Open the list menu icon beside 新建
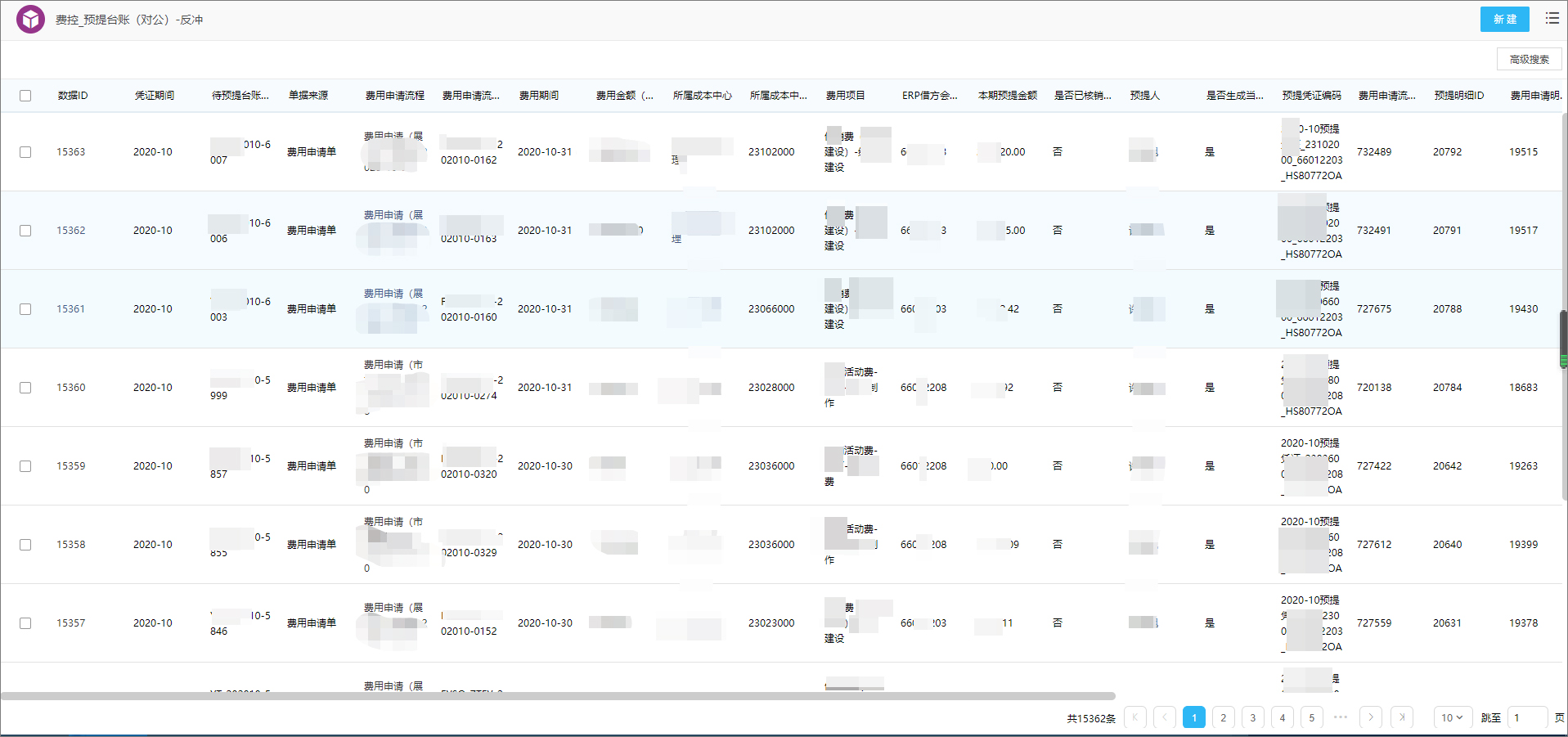This screenshot has width=1568, height=737. 1552,19
